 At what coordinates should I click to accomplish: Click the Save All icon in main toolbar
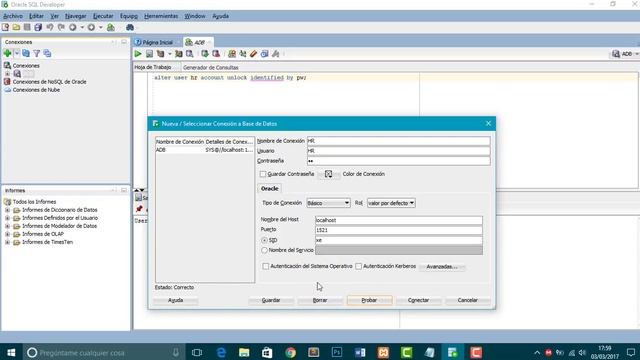(38, 27)
